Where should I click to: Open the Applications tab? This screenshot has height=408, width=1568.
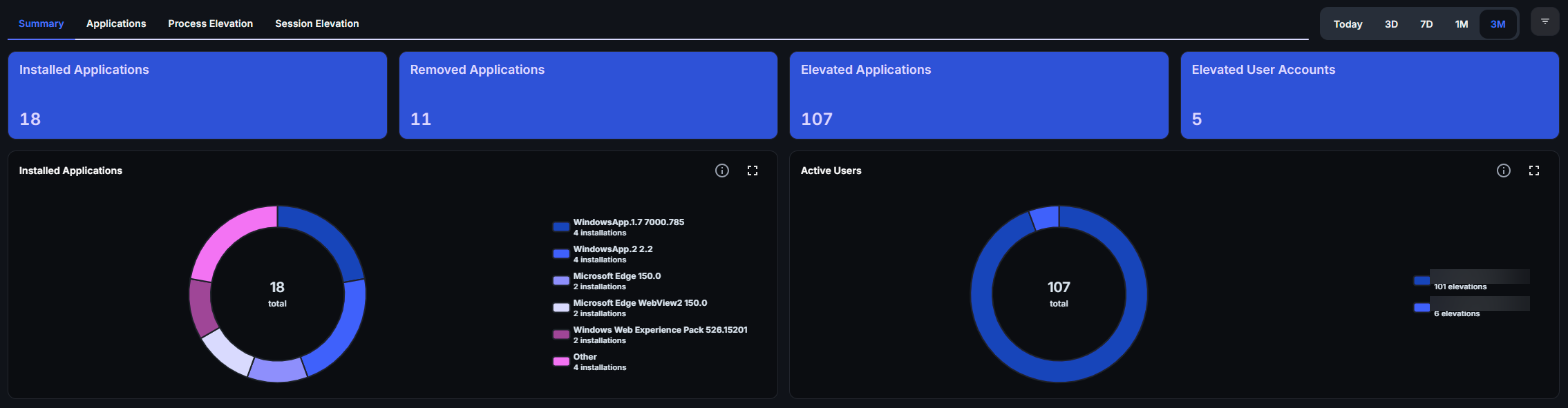116,23
